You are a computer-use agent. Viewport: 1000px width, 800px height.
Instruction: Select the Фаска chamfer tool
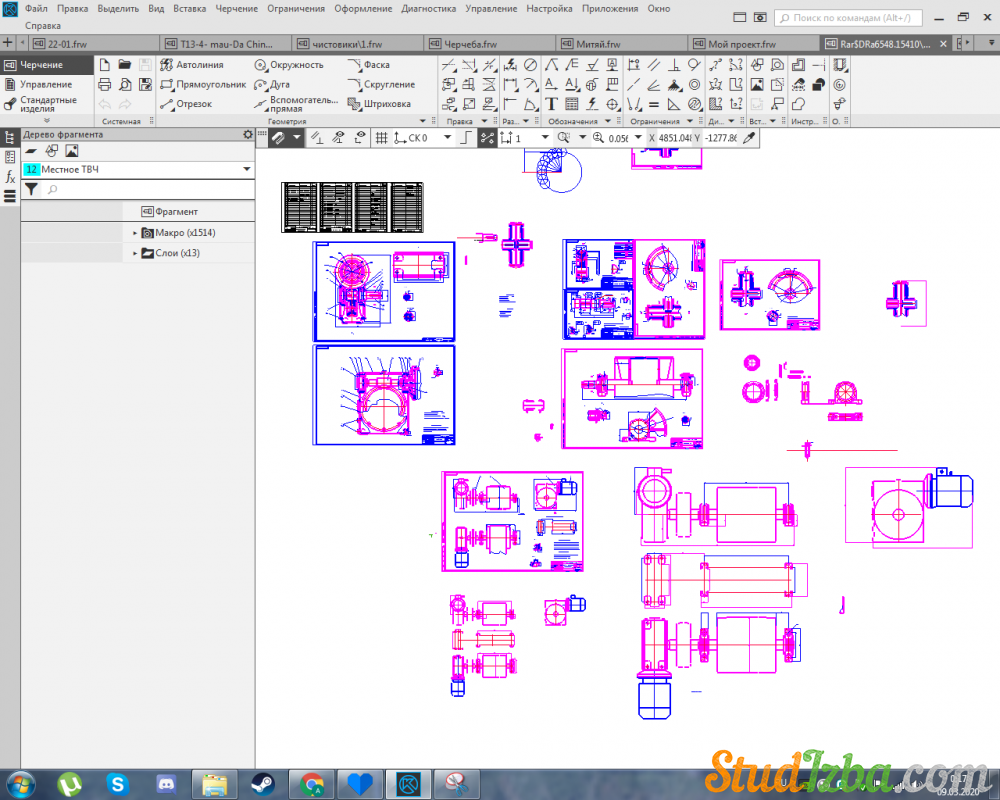click(x=369, y=64)
